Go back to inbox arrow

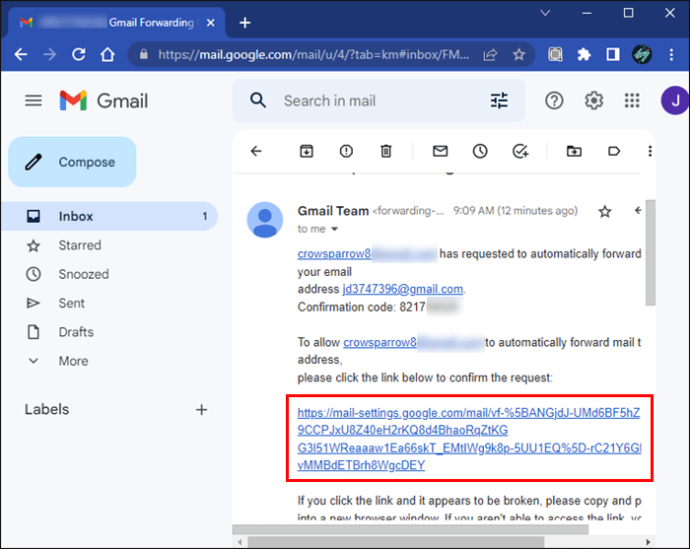pyautogui.click(x=256, y=151)
